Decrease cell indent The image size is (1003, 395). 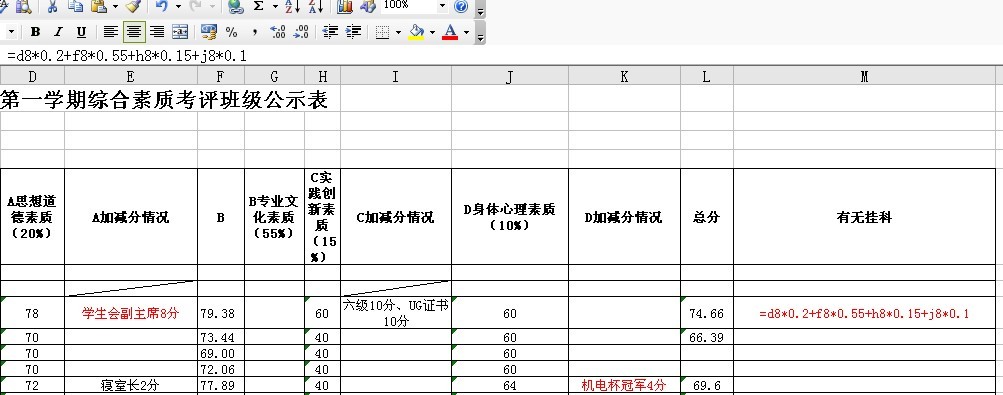coord(330,31)
